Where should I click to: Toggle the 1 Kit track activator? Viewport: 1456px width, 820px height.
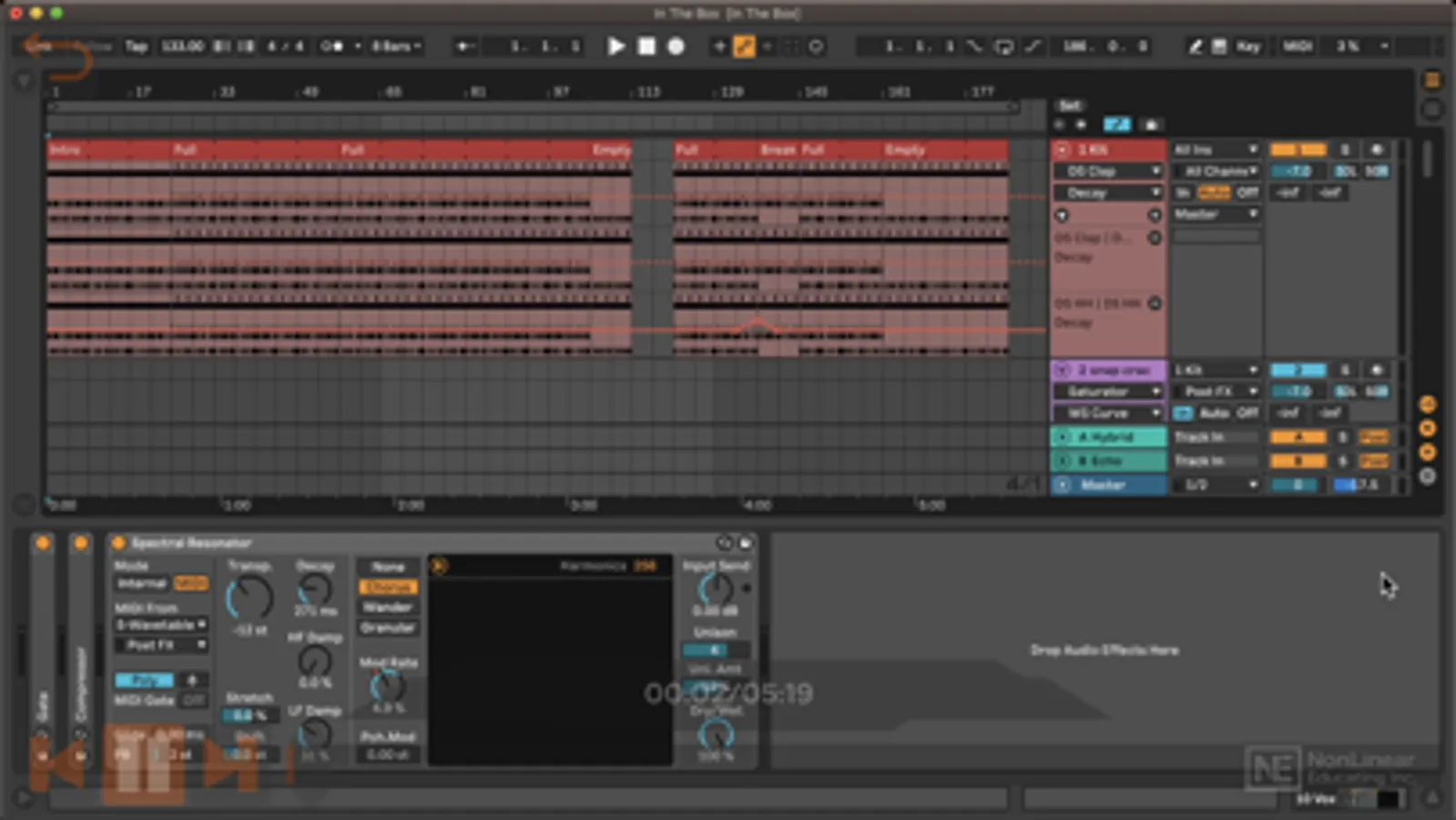[x=1299, y=149]
